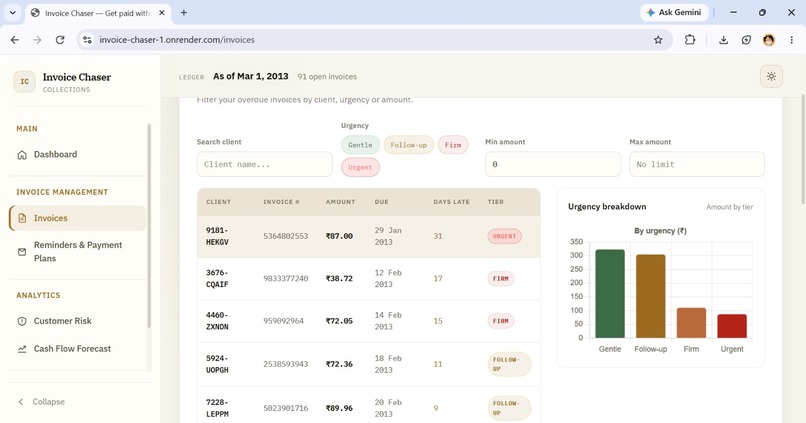The image size is (806, 423).
Task: Open the Chrome profile avatar
Action: click(x=769, y=40)
